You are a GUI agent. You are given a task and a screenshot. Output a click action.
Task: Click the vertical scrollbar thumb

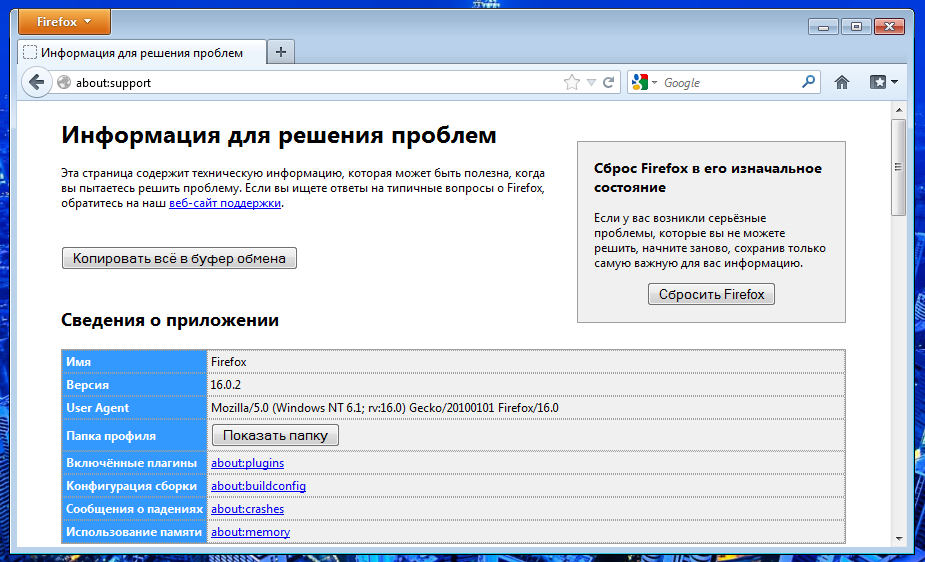pos(898,167)
